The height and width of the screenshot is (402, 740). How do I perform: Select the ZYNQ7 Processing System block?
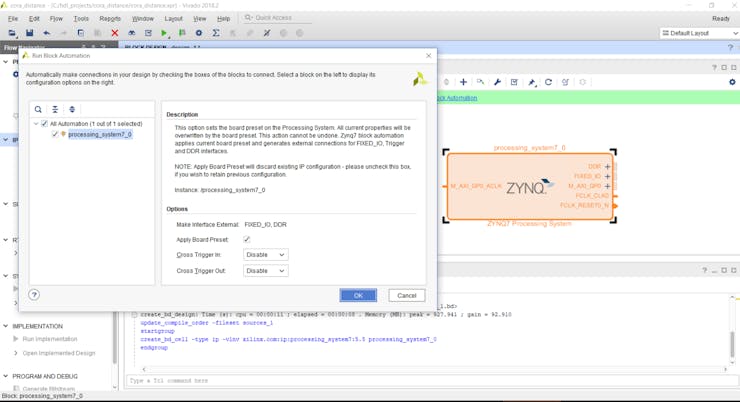(530, 186)
